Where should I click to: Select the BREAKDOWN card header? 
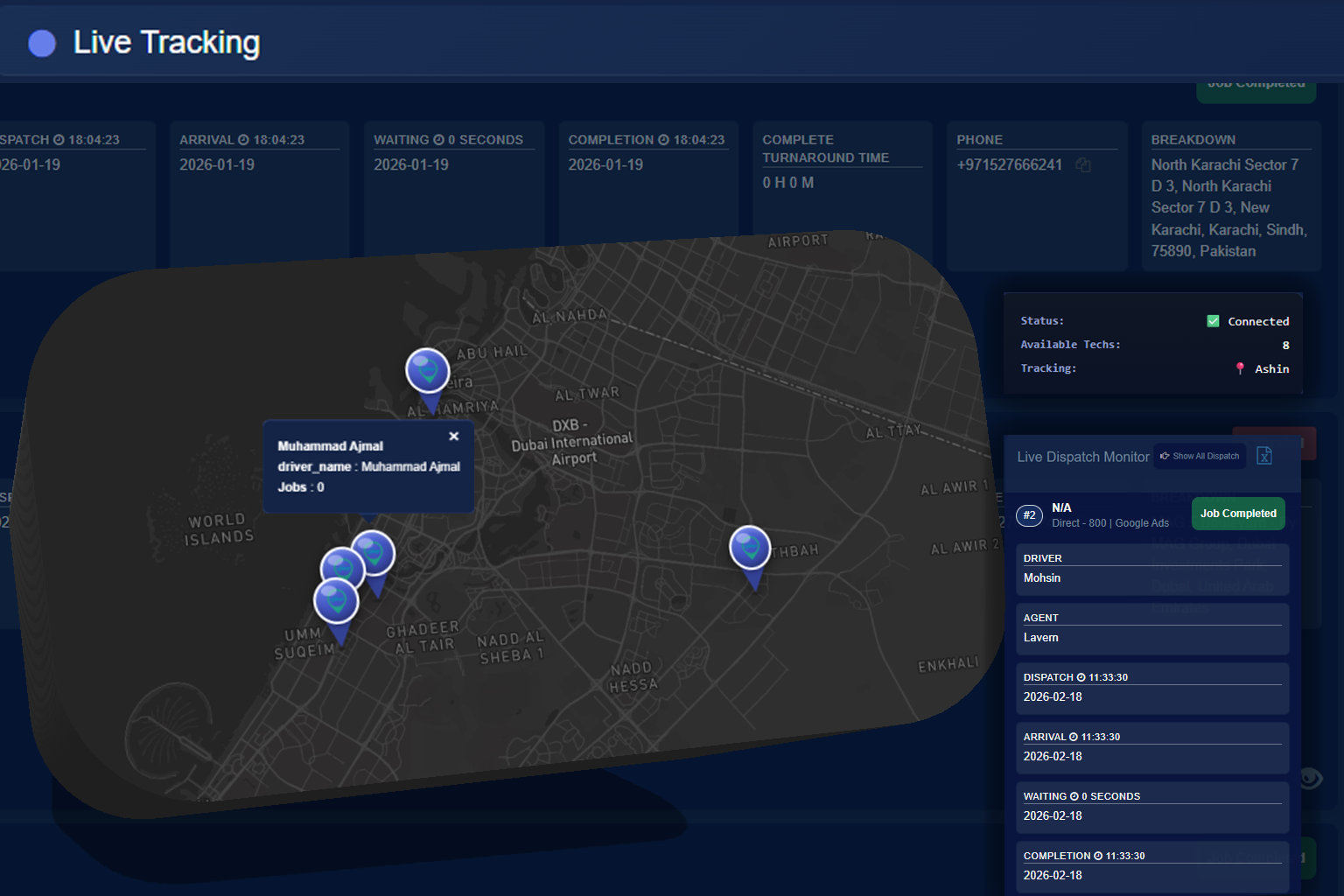click(1193, 139)
